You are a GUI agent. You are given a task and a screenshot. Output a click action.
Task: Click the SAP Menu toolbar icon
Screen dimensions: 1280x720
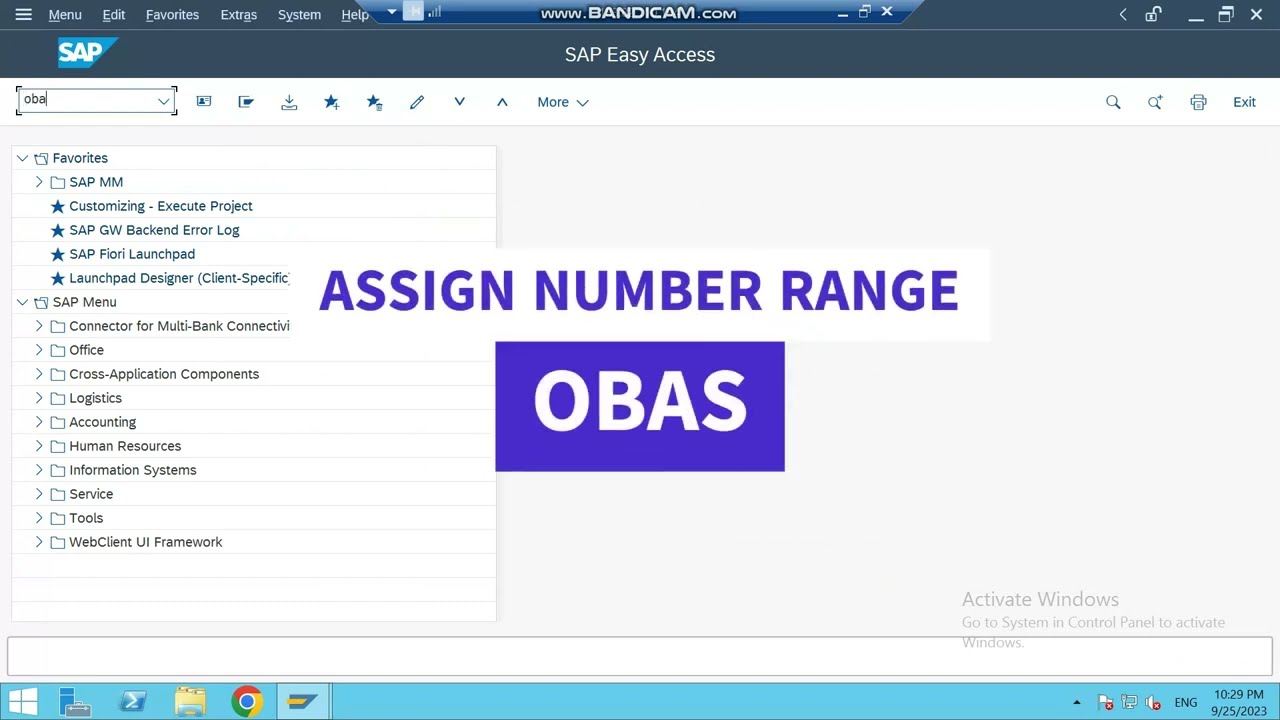click(246, 102)
